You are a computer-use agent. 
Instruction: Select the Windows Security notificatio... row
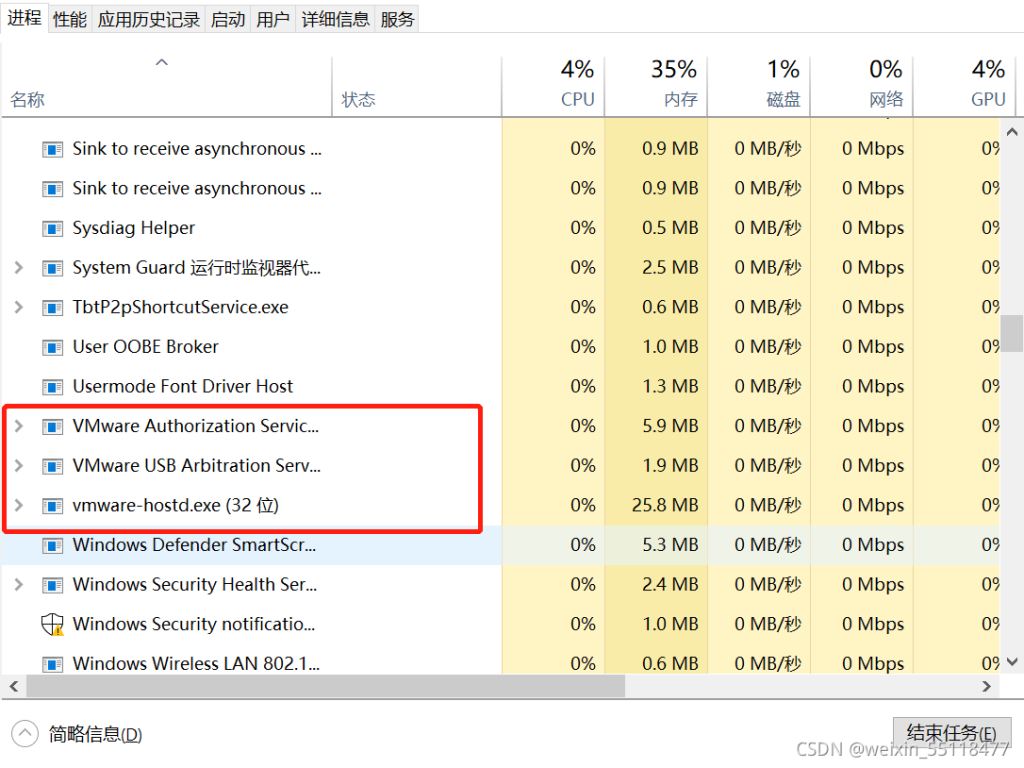click(x=501, y=624)
